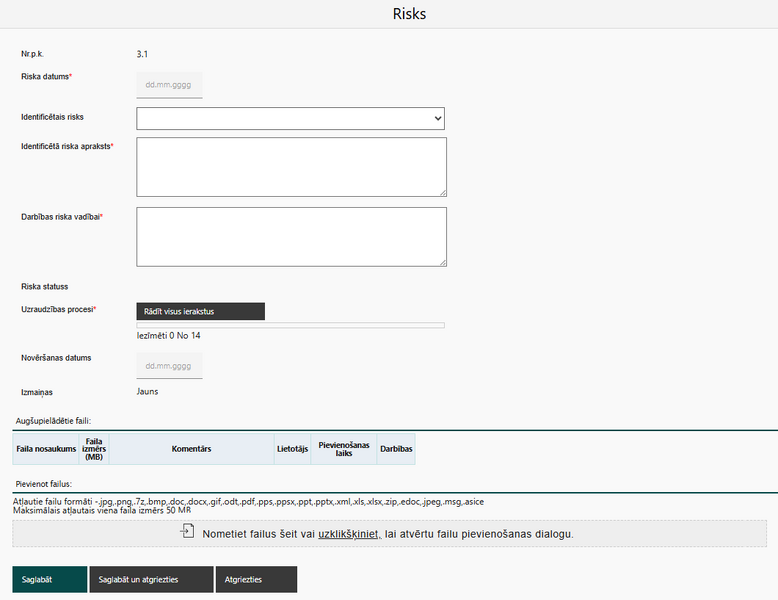
Task: Select the Lietotājs column header
Action: (x=292, y=449)
